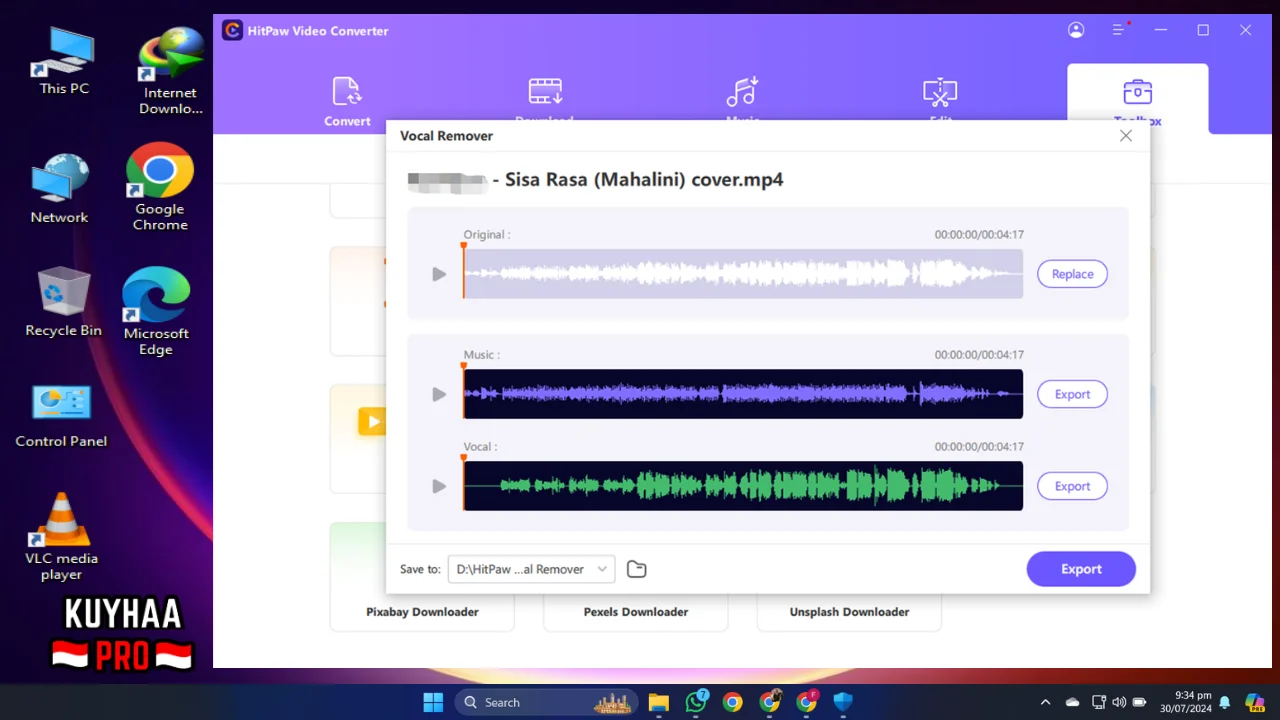
Task: Open the Save to folder dropdown
Action: click(531, 569)
